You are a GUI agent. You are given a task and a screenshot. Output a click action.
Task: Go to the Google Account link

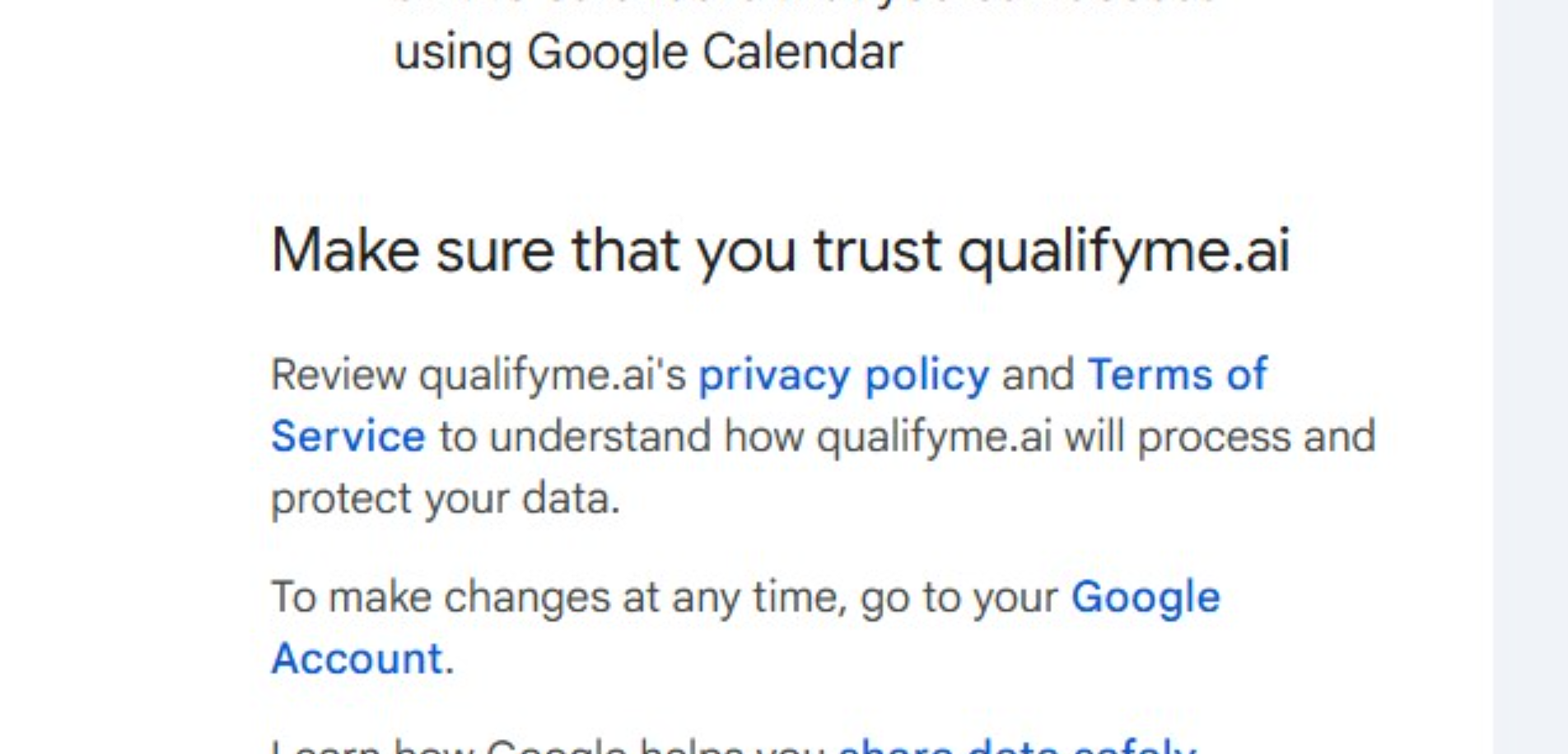[1145, 598]
